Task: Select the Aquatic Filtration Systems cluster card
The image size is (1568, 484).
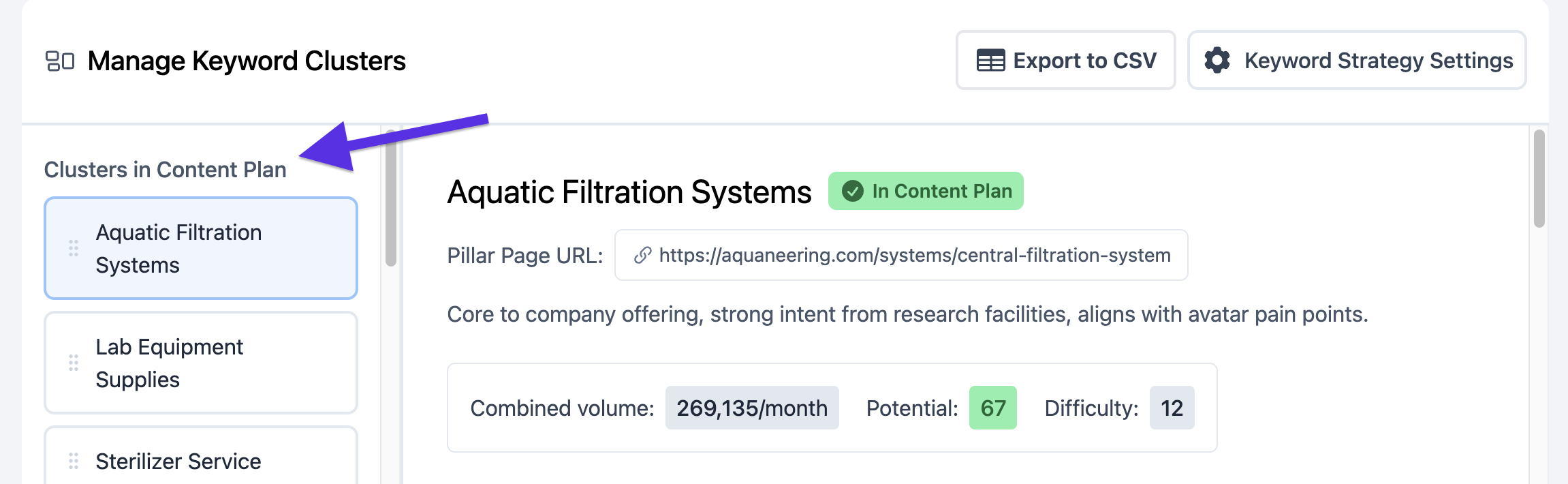Action: click(x=201, y=248)
